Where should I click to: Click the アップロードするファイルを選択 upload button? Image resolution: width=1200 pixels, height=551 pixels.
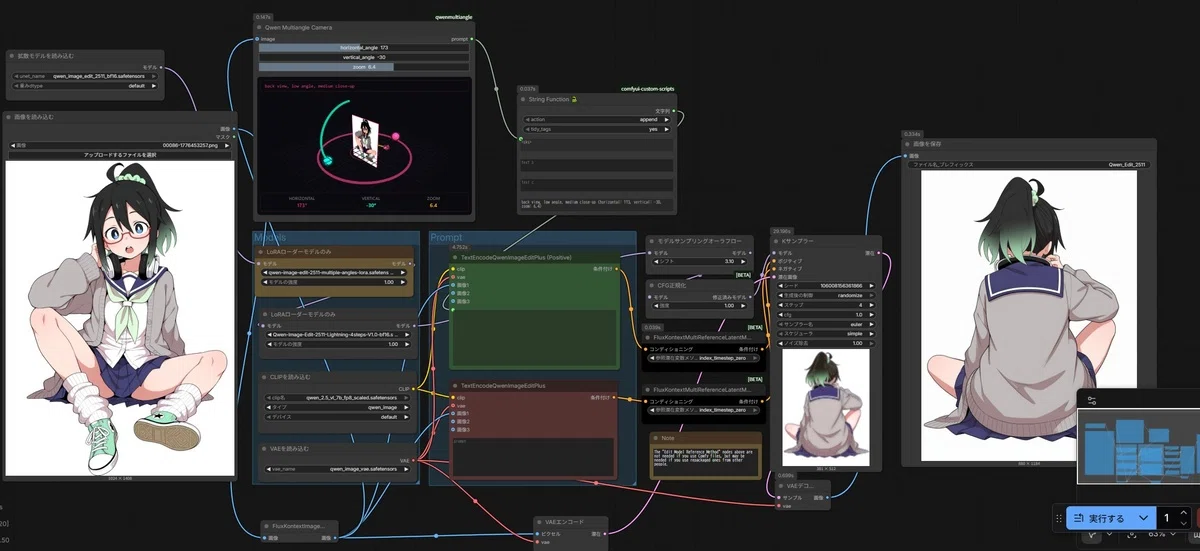pos(119,155)
